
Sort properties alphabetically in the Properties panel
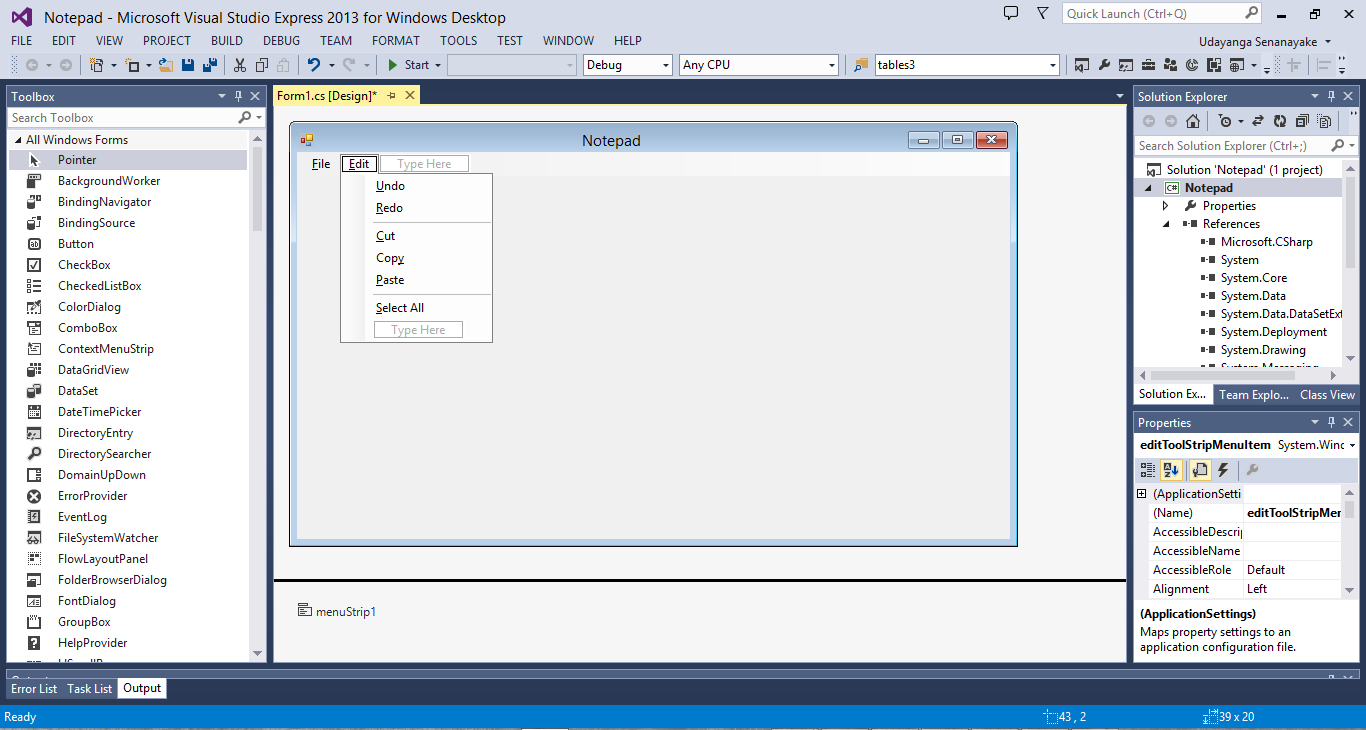1171,469
